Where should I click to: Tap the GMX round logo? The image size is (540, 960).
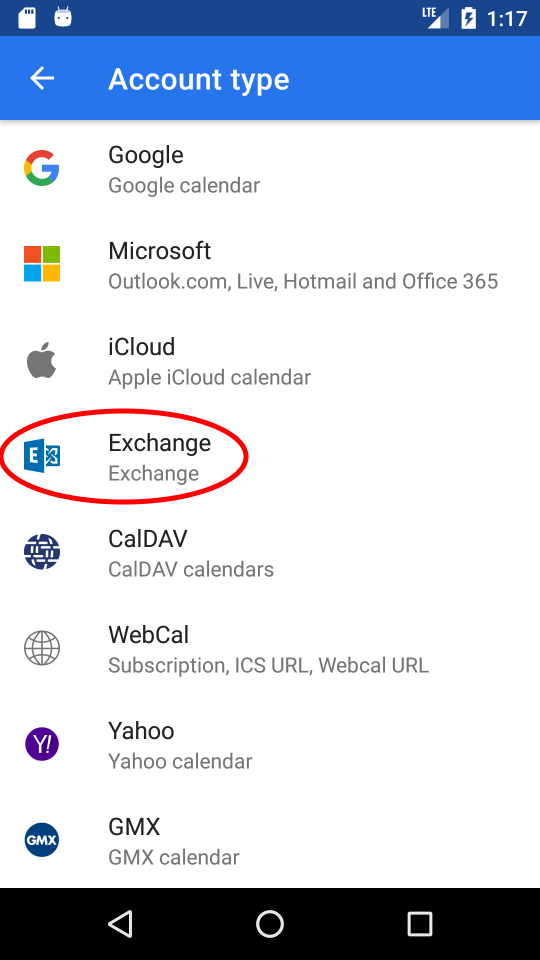(42, 840)
